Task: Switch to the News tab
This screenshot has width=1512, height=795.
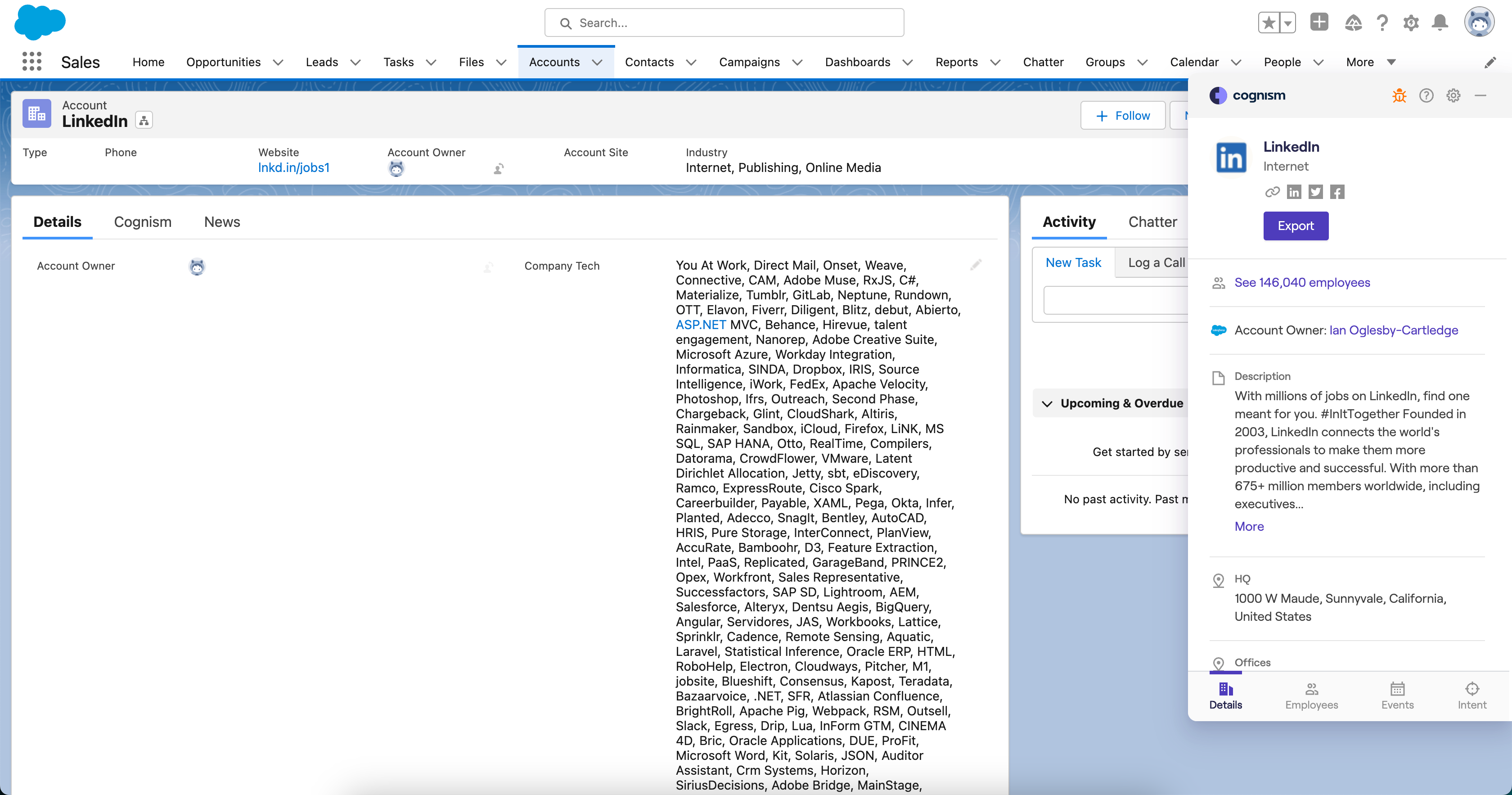Action: click(222, 222)
